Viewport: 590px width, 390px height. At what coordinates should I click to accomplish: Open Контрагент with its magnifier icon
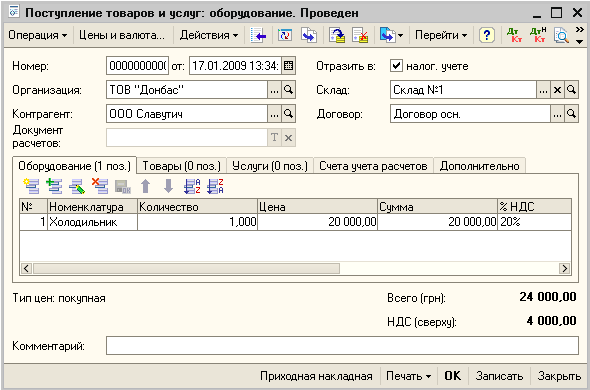pos(288,114)
